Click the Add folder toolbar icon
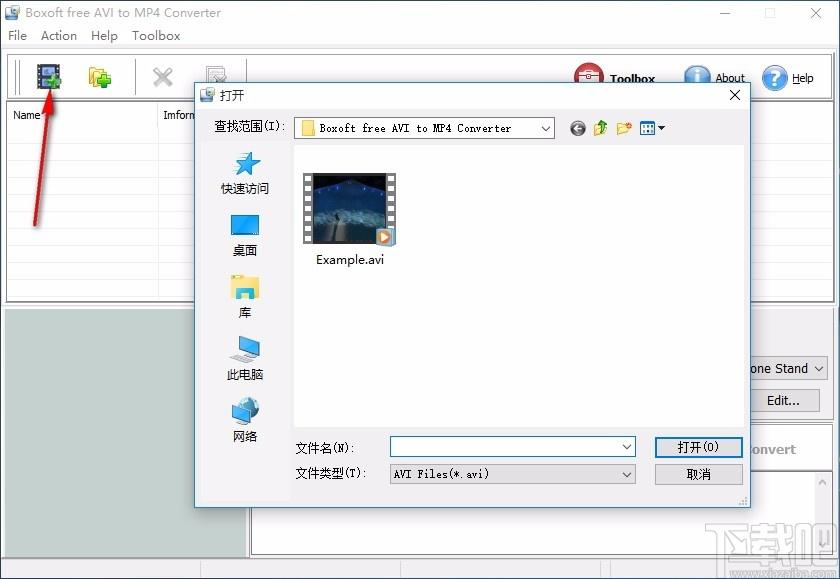 99,77
